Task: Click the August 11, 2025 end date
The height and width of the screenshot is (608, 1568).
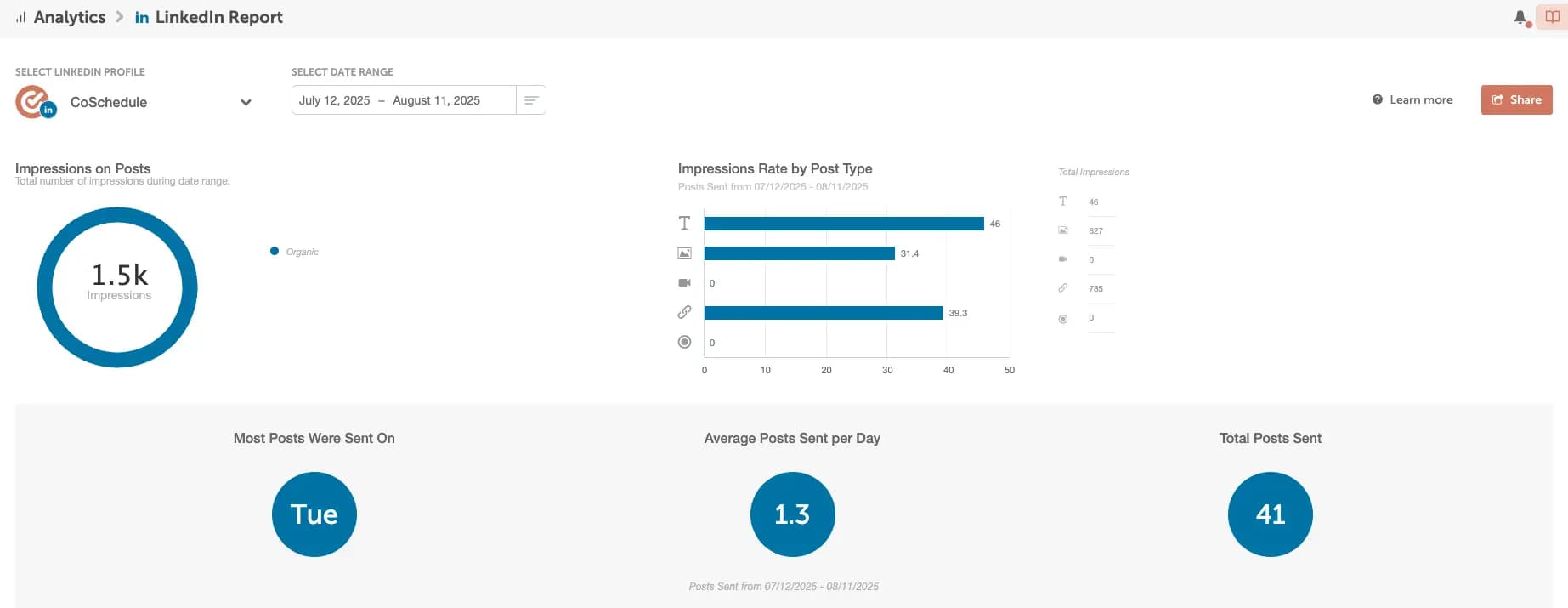Action: [x=436, y=100]
